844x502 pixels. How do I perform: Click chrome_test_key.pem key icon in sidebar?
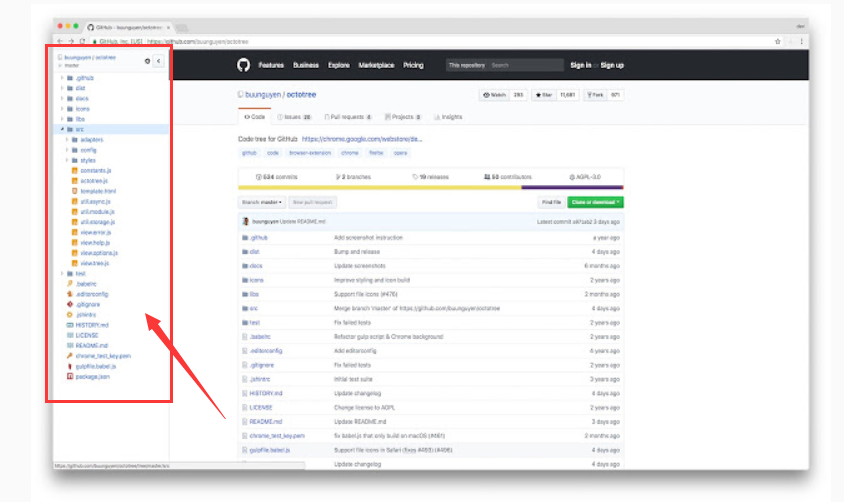click(69, 356)
